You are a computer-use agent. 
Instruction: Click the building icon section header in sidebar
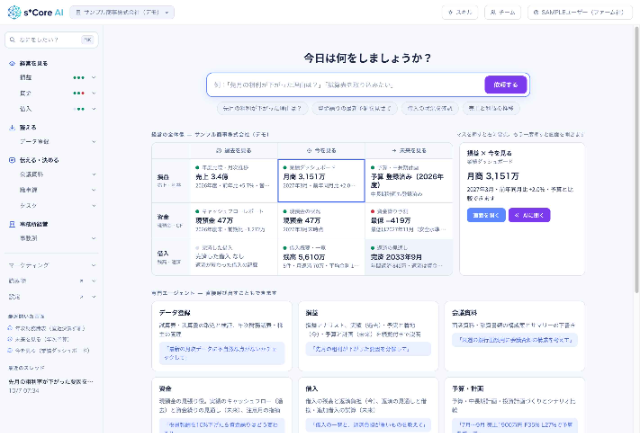[12, 224]
